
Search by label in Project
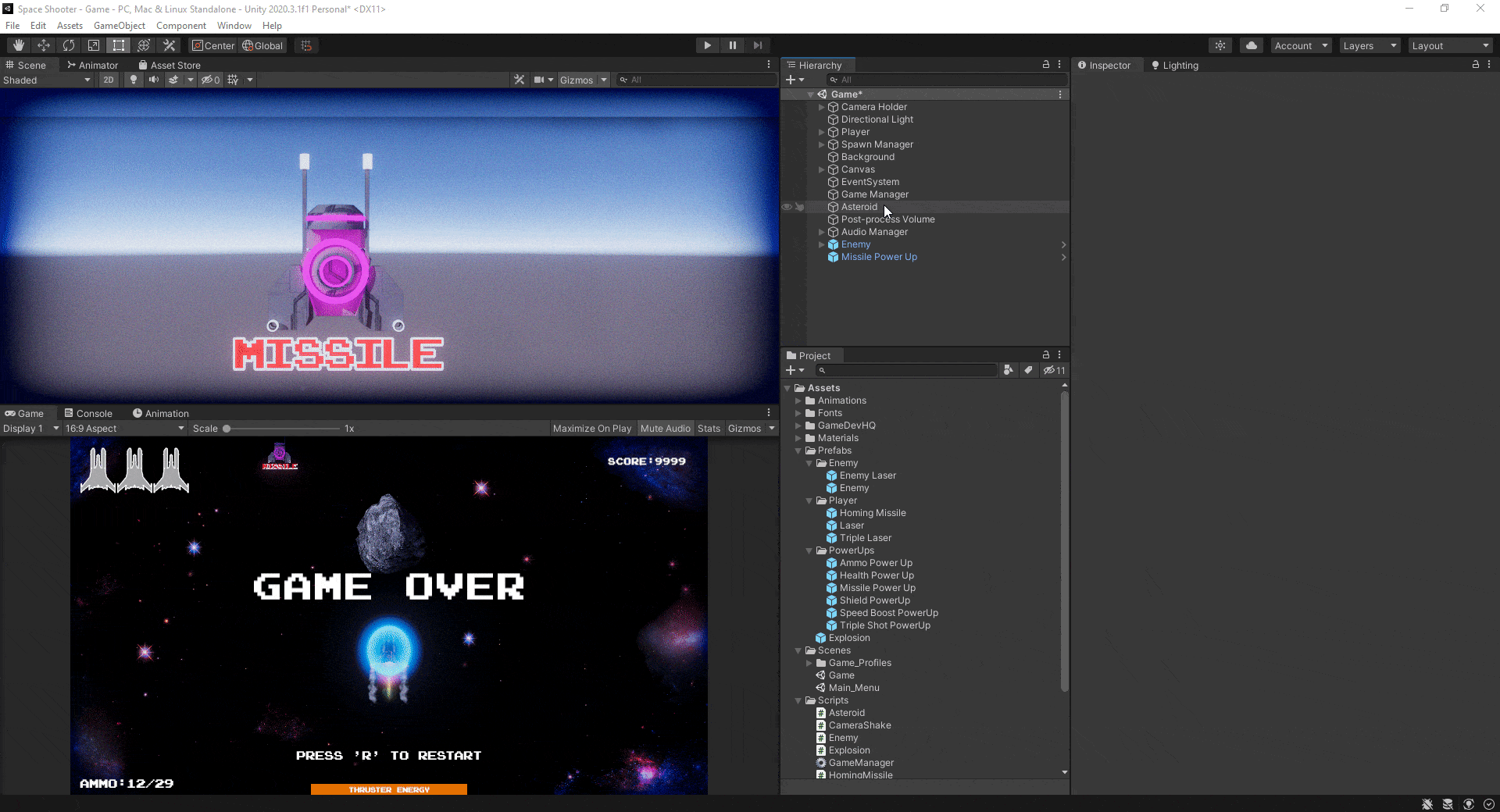(1028, 370)
